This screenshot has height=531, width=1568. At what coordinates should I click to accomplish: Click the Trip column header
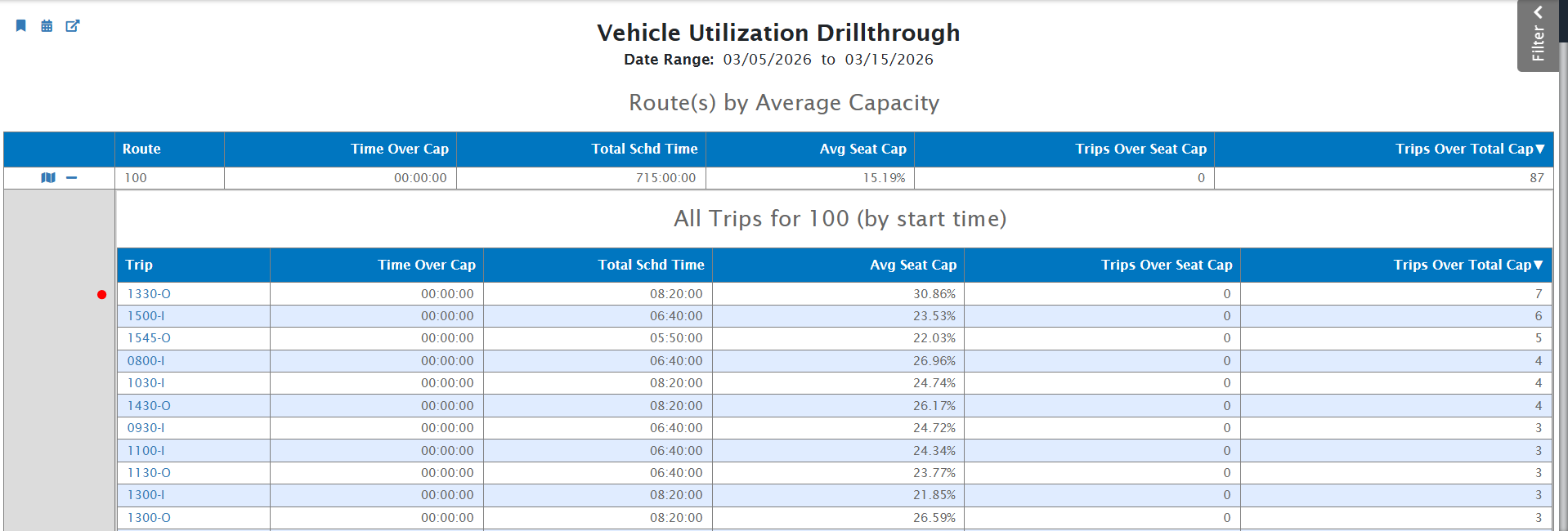coord(139,265)
